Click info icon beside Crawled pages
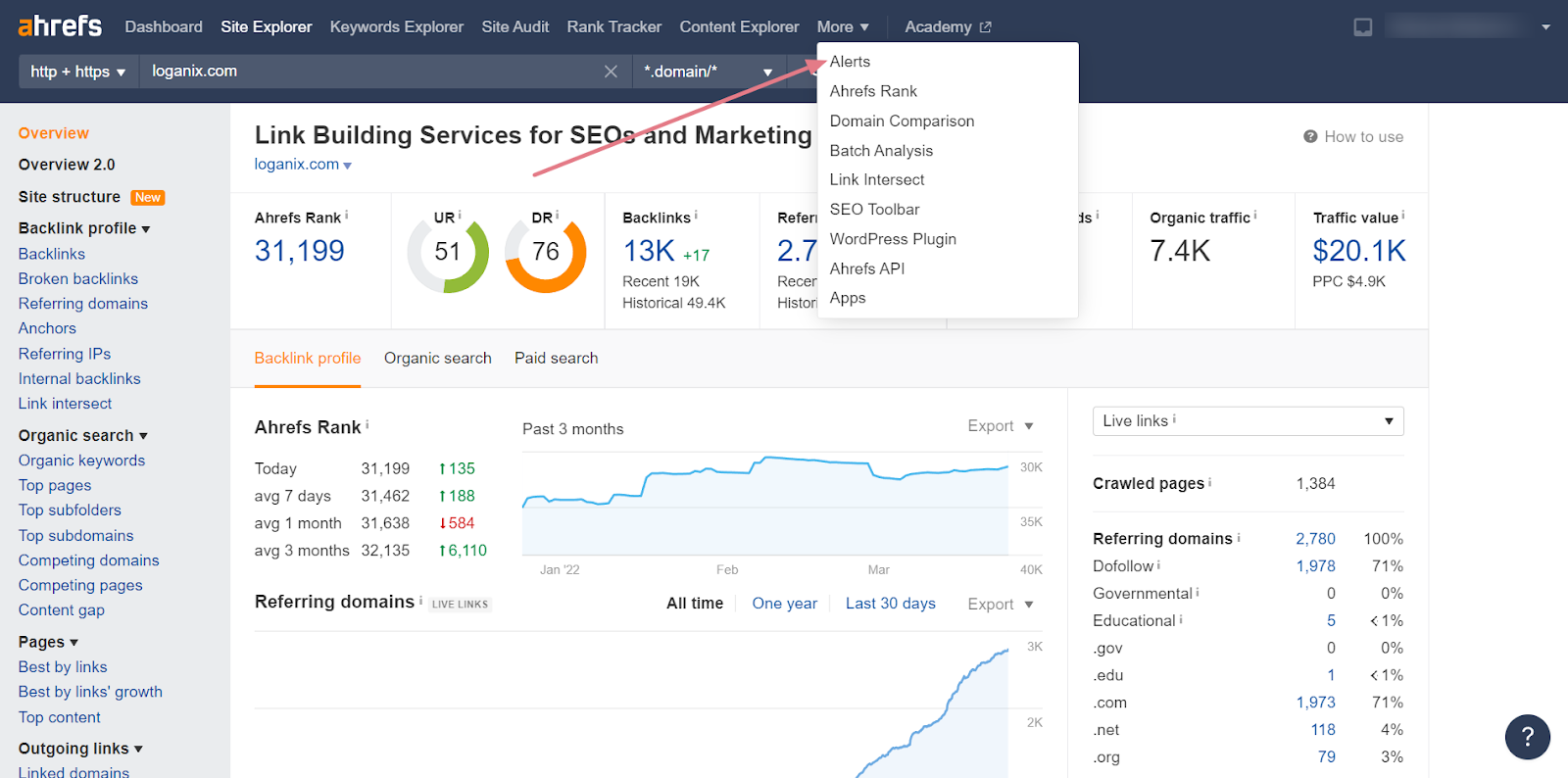The width and height of the screenshot is (1568, 778). [1210, 481]
